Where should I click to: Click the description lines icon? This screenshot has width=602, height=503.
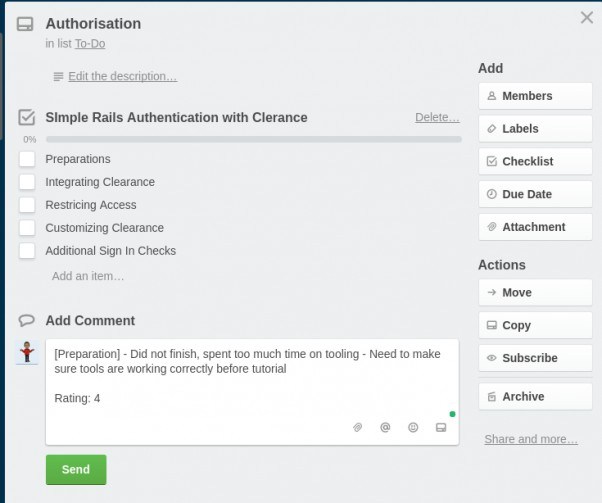point(58,77)
